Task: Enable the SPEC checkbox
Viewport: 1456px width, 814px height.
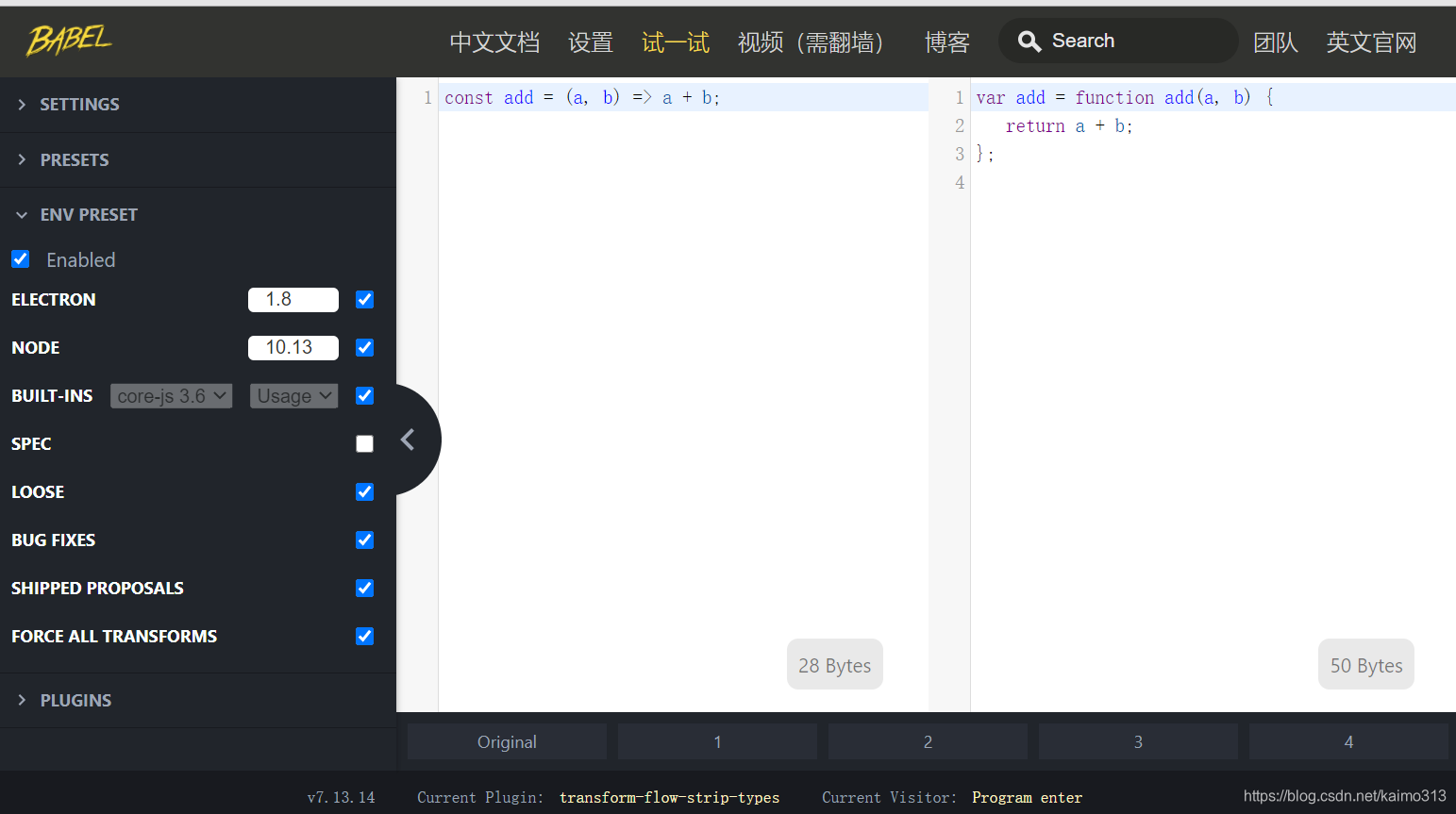Action: tap(364, 443)
